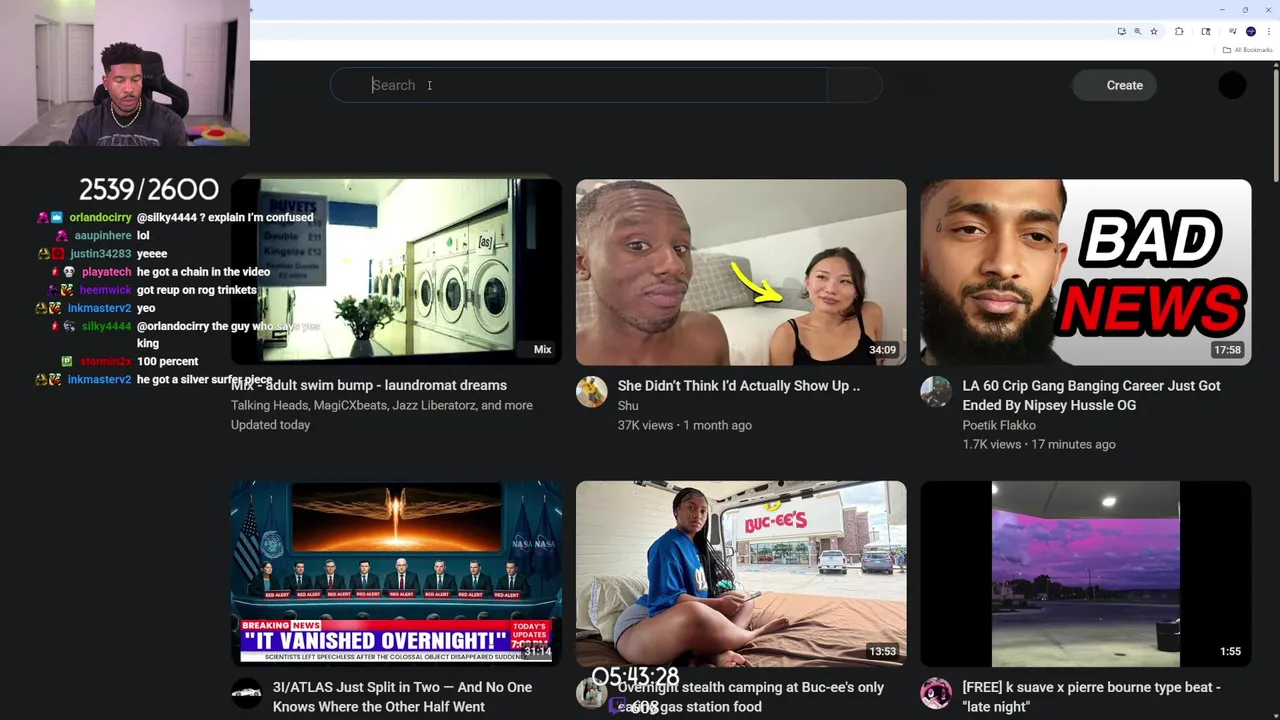Click the Chrome profile avatar

(x=1251, y=32)
